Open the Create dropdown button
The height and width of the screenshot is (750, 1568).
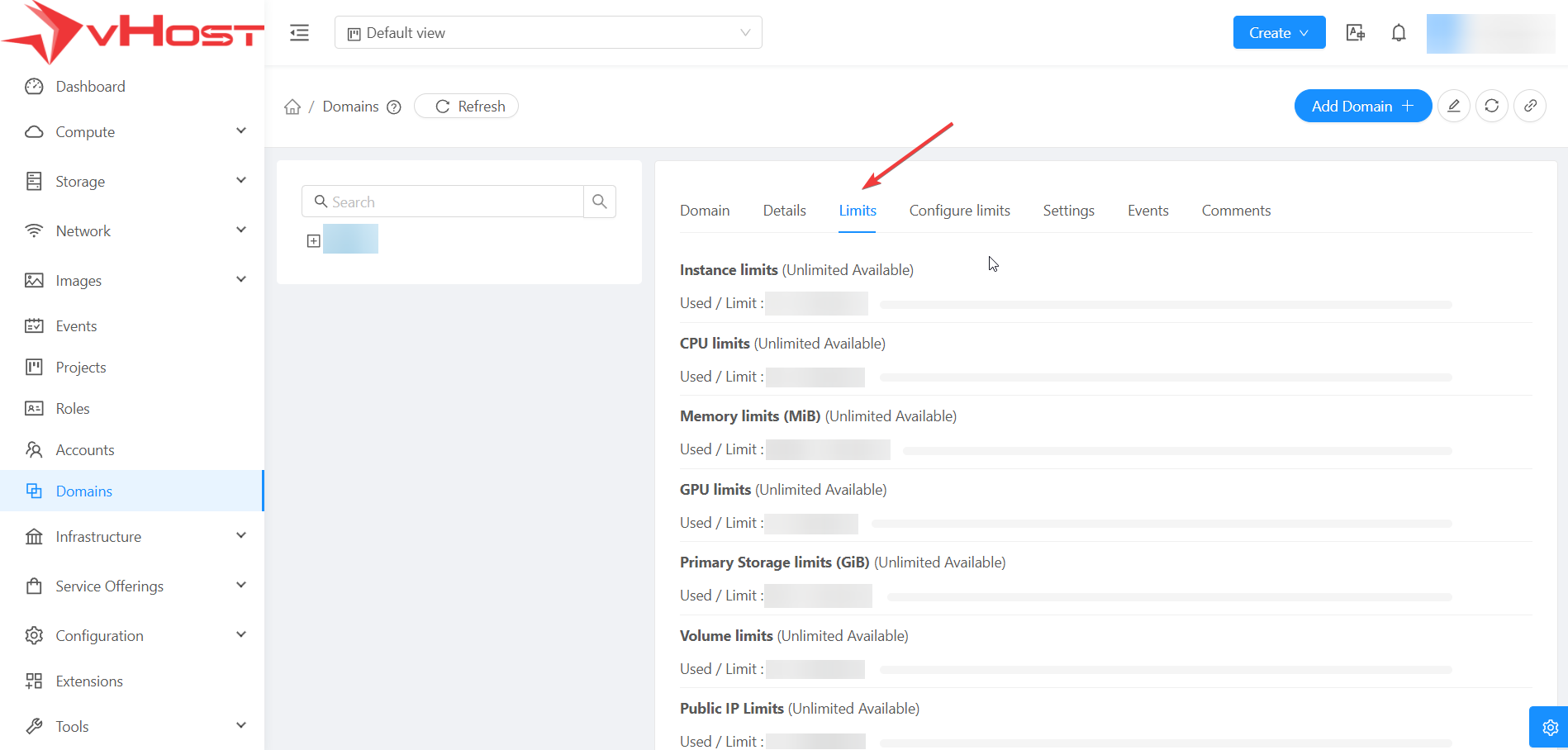click(x=1278, y=33)
